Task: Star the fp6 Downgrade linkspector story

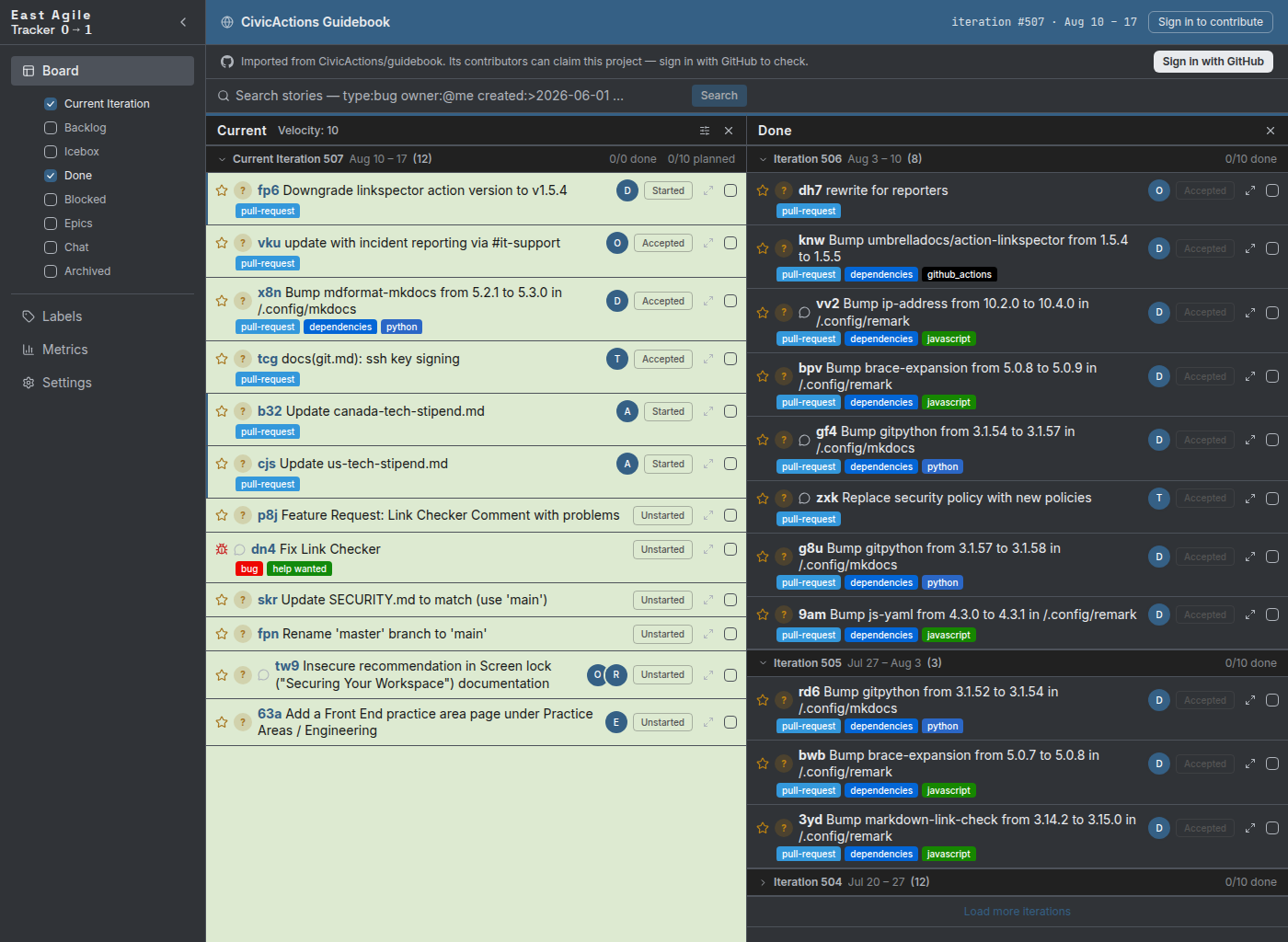Action: (222, 190)
